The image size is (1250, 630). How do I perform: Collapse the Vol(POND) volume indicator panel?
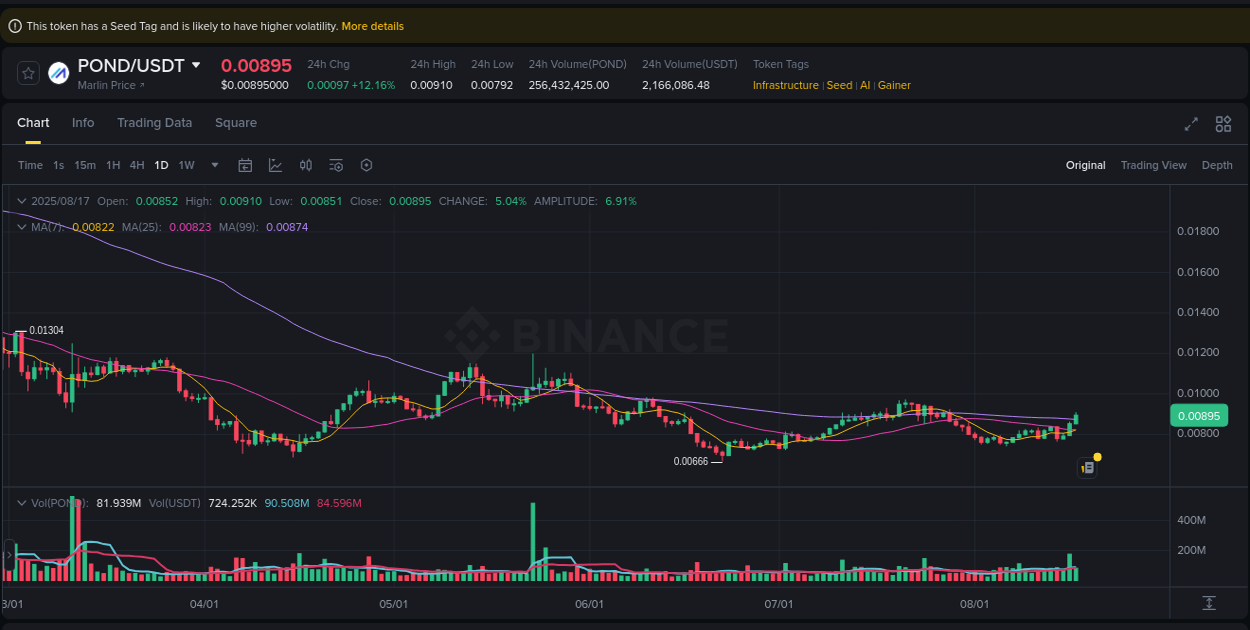coord(20,502)
